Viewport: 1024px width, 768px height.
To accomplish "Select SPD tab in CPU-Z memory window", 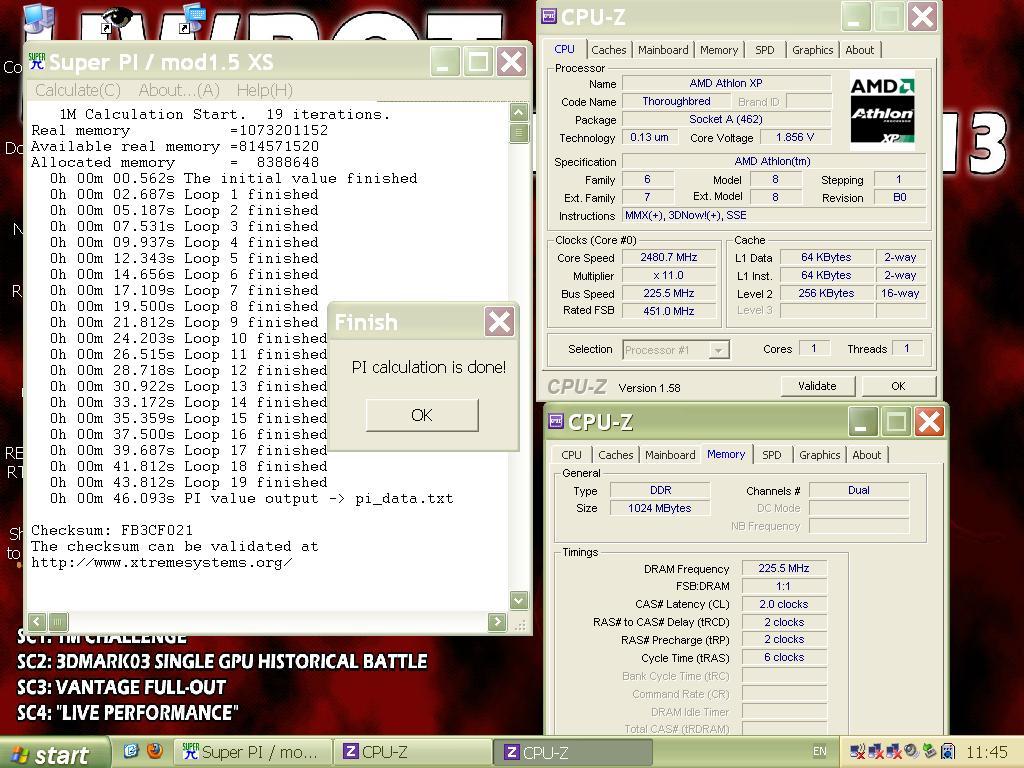I will pyautogui.click(x=771, y=455).
